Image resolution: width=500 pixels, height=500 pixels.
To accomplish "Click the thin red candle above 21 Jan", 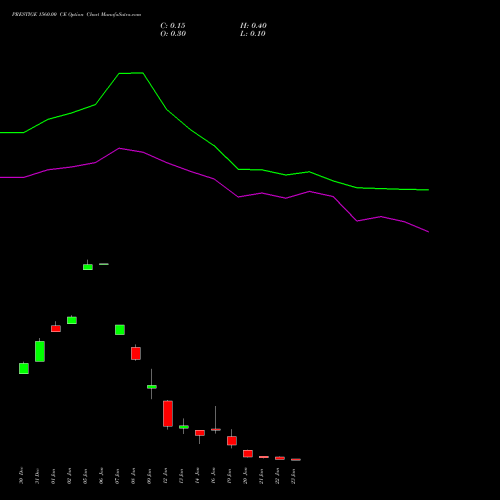I will (264, 457).
